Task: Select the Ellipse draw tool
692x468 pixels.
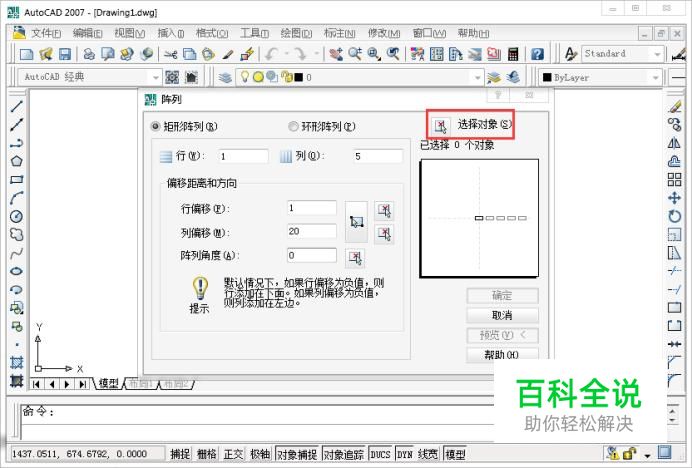Action: click(16, 271)
